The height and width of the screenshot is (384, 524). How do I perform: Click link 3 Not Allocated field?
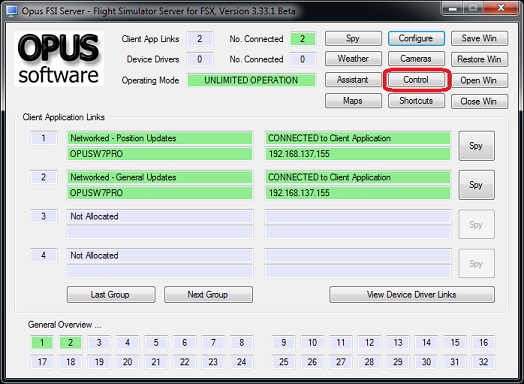click(160, 216)
